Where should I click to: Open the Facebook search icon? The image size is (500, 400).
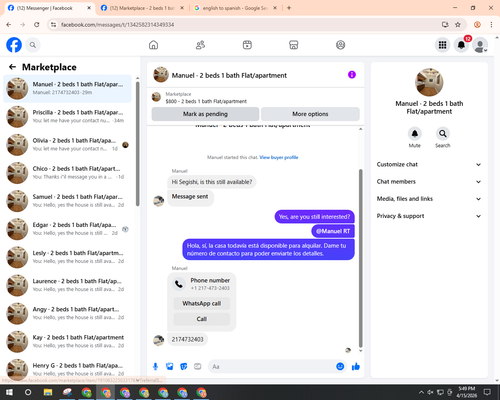point(33,45)
